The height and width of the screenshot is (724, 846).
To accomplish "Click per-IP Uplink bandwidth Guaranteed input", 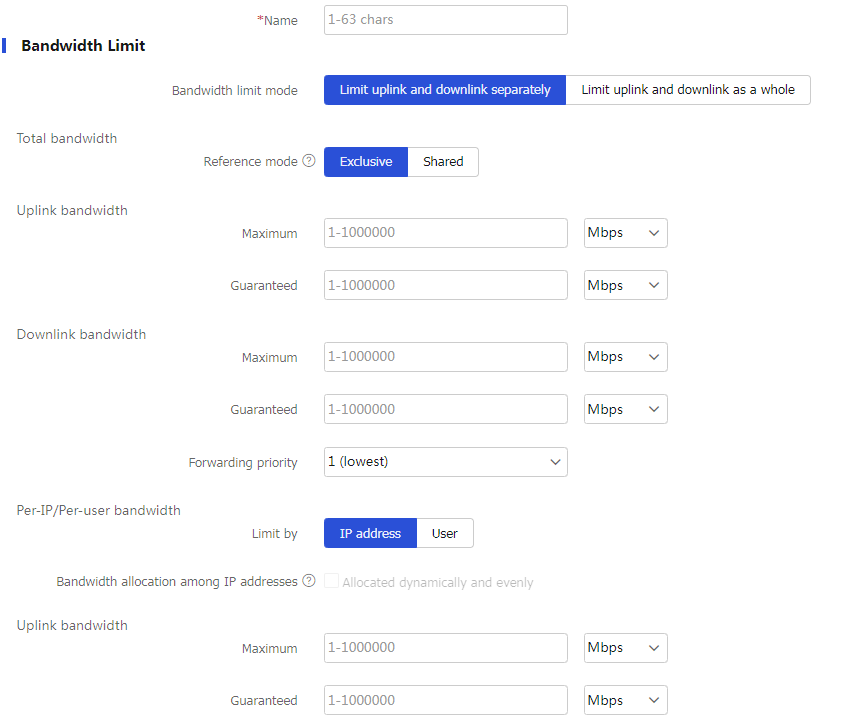I will pyautogui.click(x=446, y=700).
